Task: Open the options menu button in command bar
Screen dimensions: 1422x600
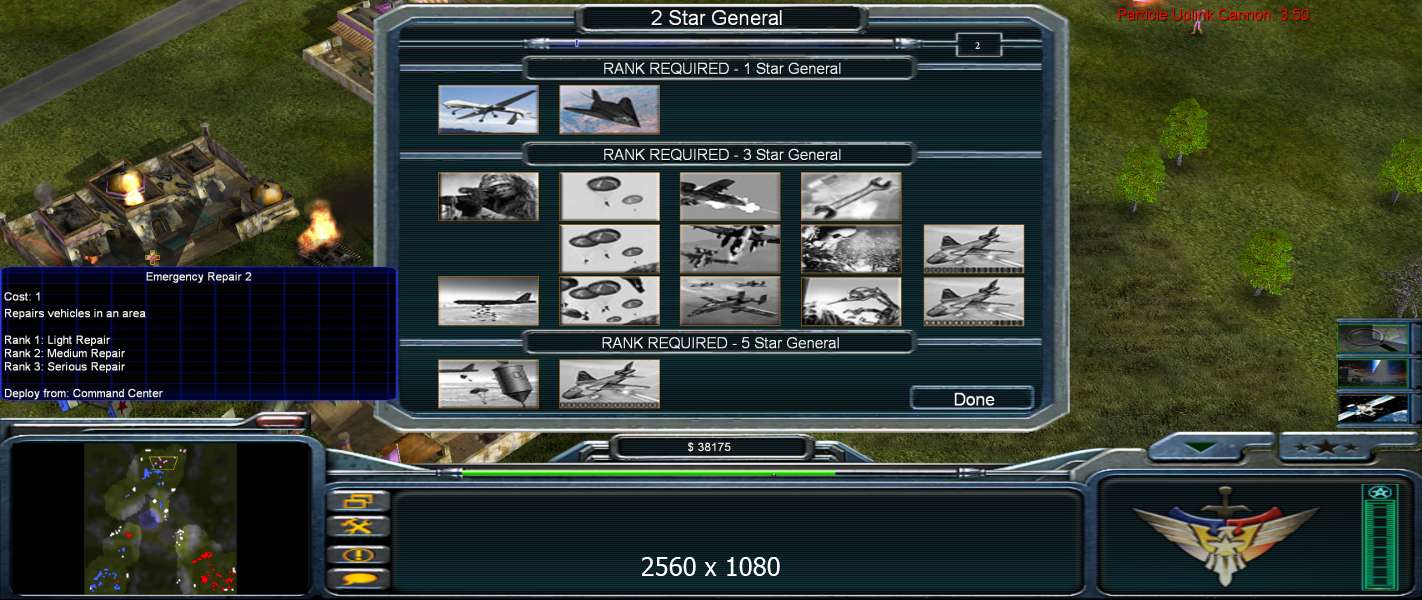Action: click(360, 502)
